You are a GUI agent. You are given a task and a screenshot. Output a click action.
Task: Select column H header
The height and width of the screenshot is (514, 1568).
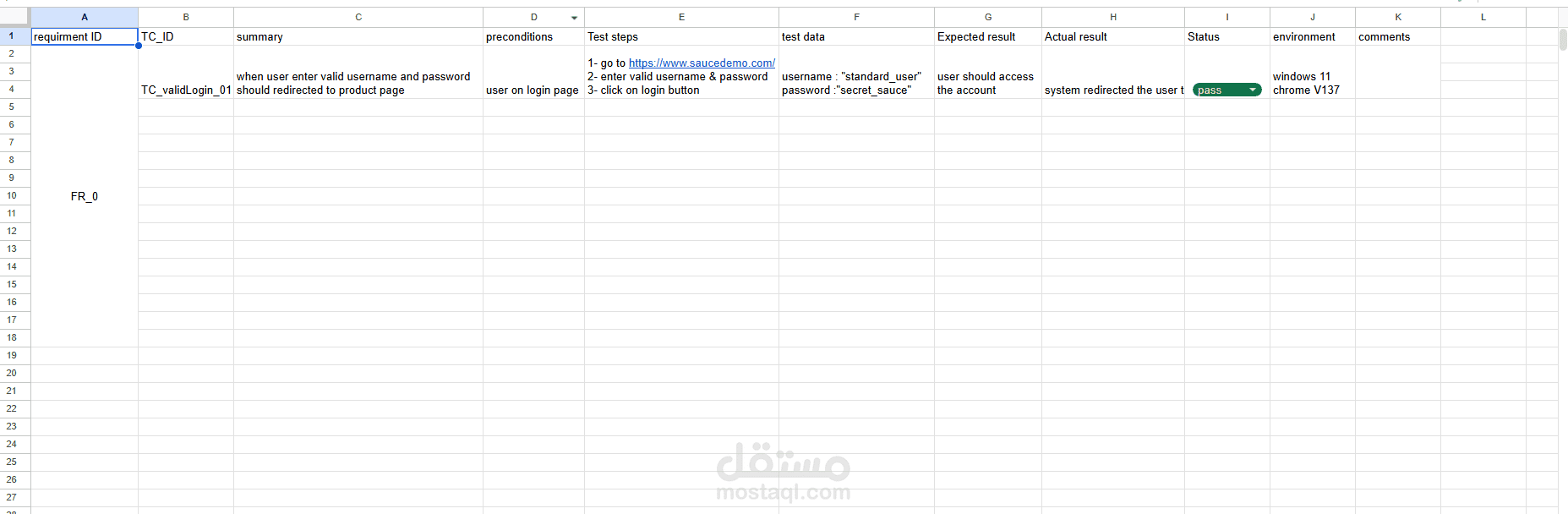[x=1113, y=17]
